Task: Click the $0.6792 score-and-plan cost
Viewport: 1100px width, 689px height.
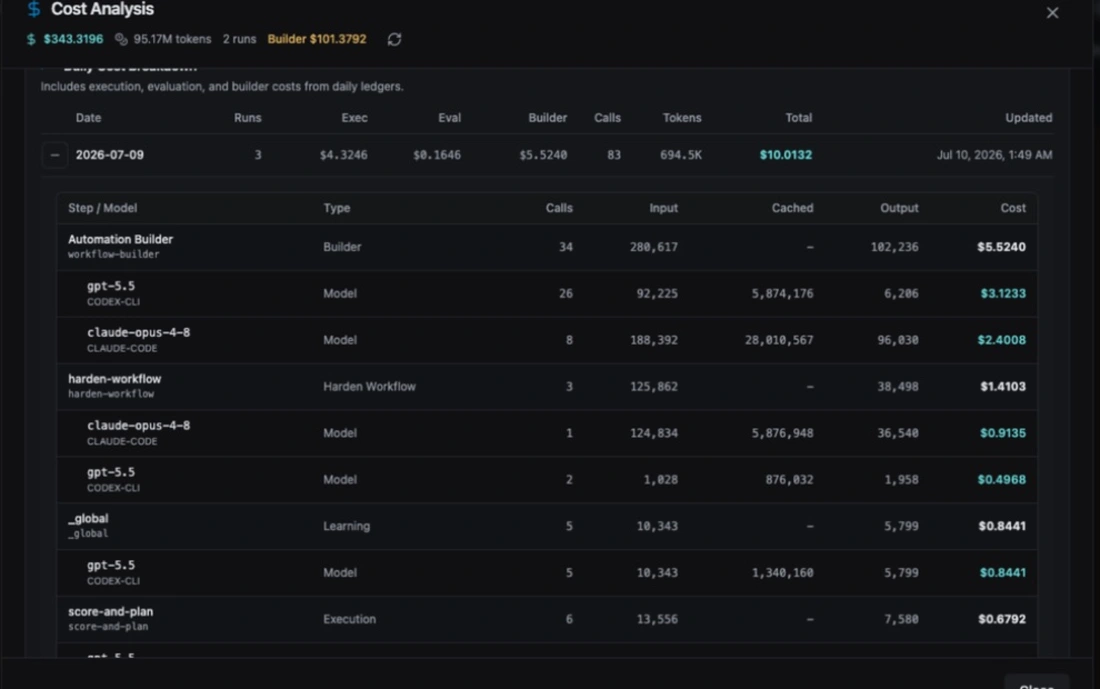Action: pos(1001,620)
